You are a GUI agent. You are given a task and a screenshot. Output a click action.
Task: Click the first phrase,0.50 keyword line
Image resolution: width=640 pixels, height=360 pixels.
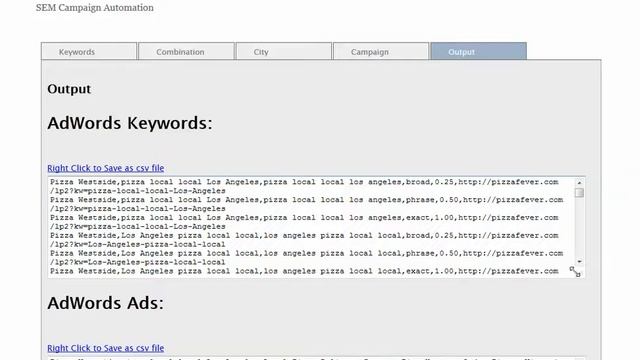click(x=307, y=200)
